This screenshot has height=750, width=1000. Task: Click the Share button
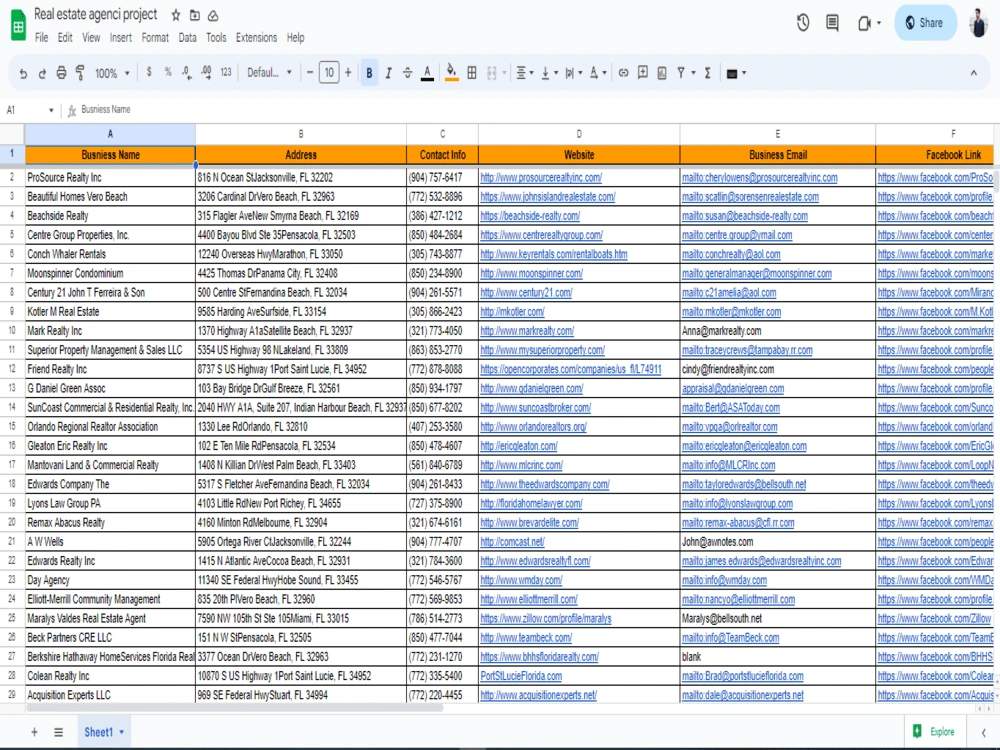point(925,23)
